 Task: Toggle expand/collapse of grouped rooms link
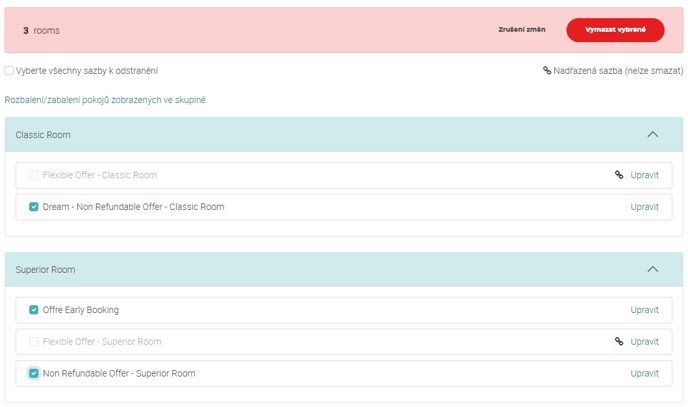105,100
